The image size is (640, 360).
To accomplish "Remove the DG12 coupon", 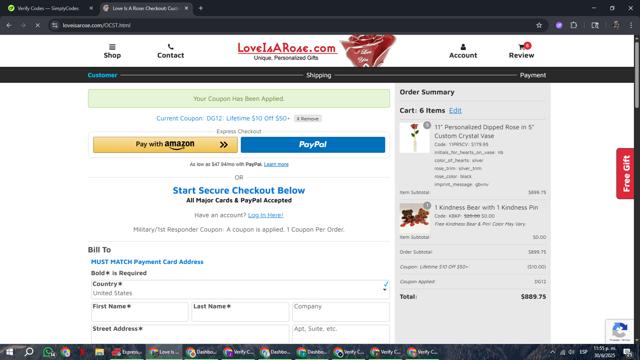I will point(308,118).
